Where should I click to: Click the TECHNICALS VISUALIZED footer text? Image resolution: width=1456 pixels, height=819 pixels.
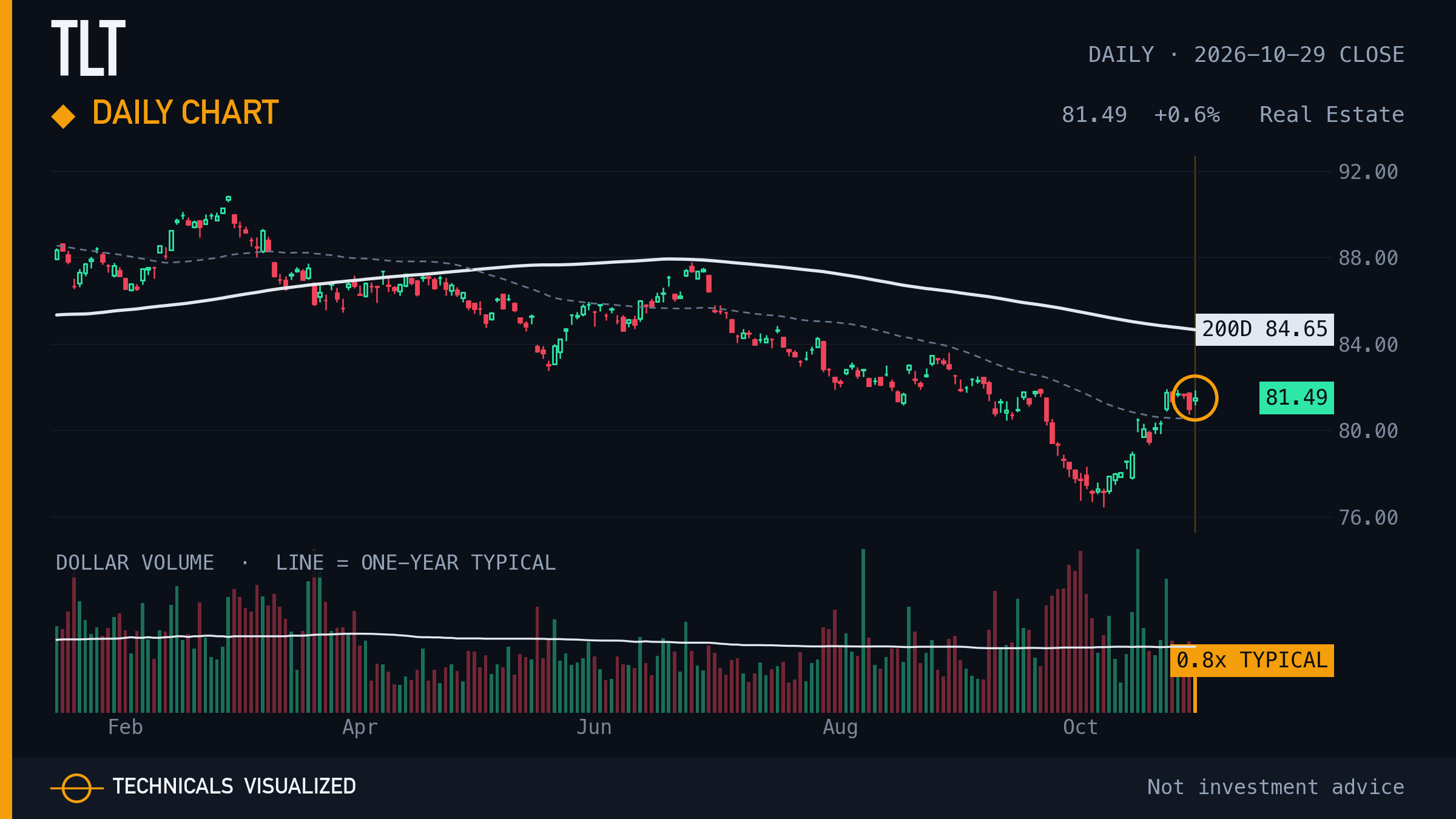(234, 787)
